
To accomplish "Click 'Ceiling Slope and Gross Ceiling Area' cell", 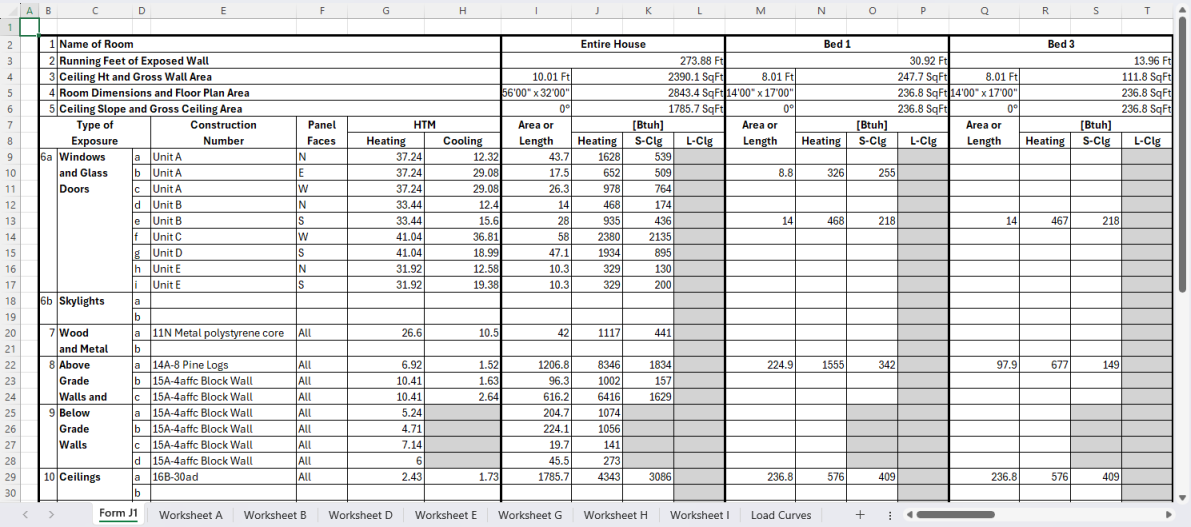I will [279, 109].
